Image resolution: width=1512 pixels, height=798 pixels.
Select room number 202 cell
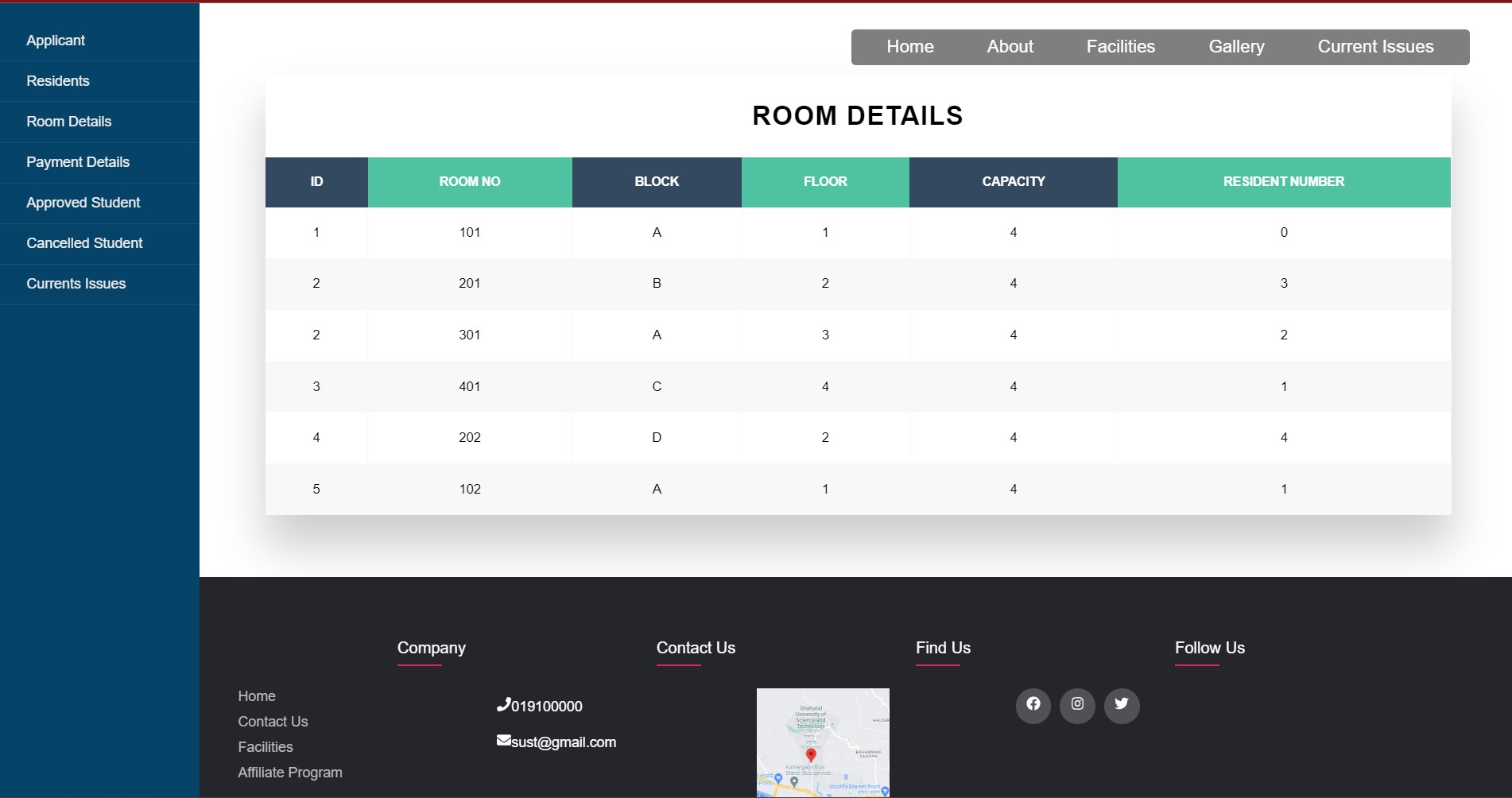[470, 438]
